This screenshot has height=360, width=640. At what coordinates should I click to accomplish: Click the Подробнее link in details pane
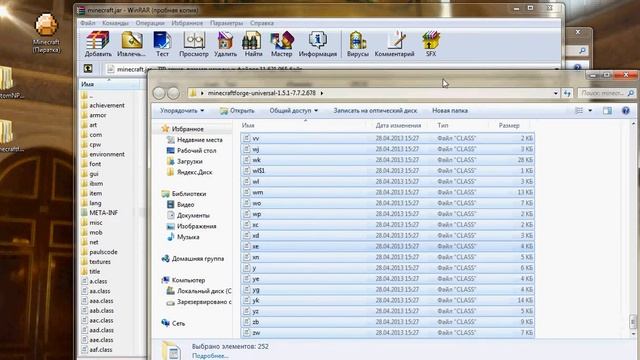210,356
